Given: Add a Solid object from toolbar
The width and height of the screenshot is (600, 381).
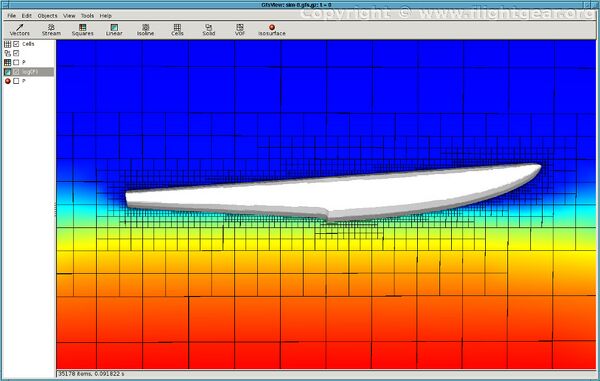Looking at the screenshot, I should pyautogui.click(x=209, y=30).
